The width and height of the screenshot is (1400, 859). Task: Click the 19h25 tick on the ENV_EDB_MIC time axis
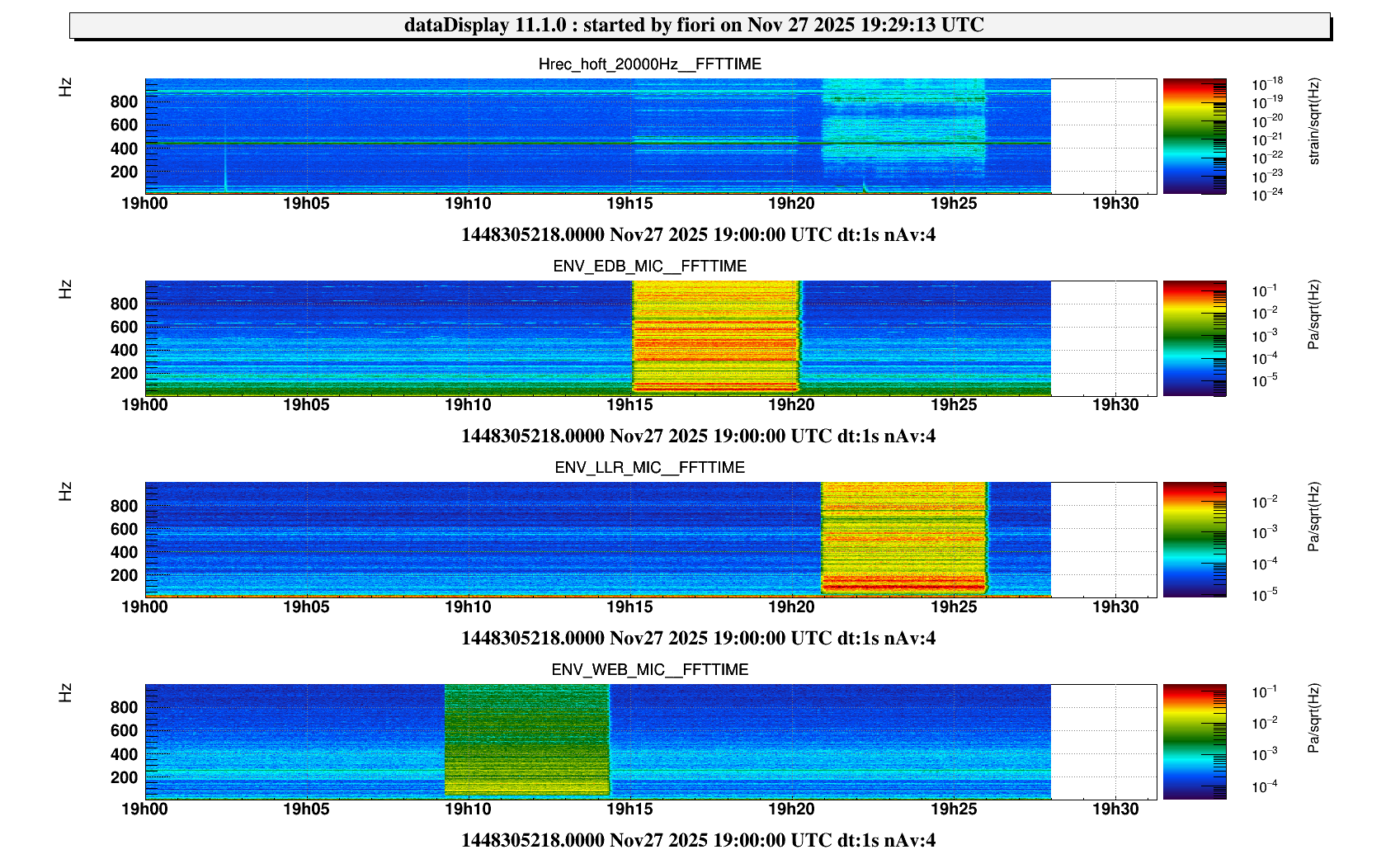[x=954, y=405]
